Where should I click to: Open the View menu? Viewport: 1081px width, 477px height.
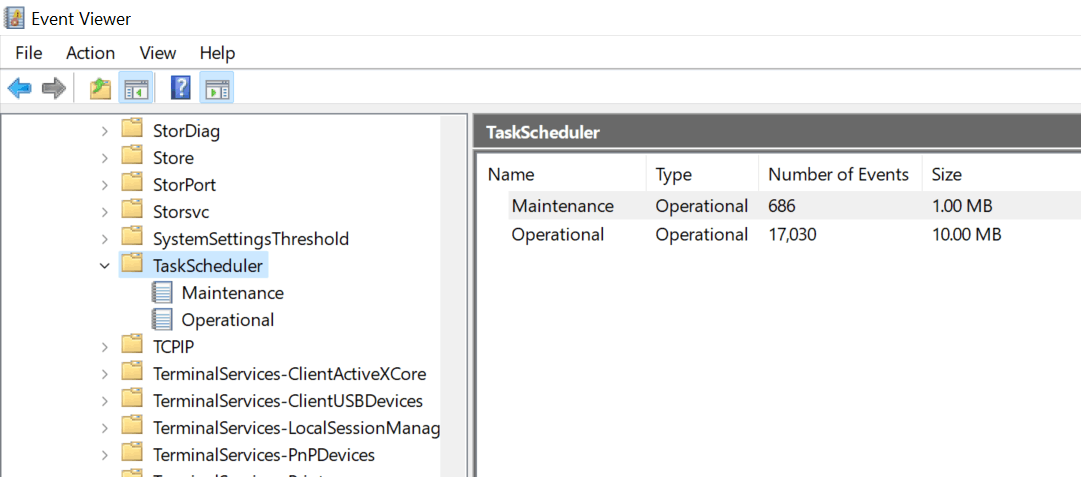(x=158, y=53)
